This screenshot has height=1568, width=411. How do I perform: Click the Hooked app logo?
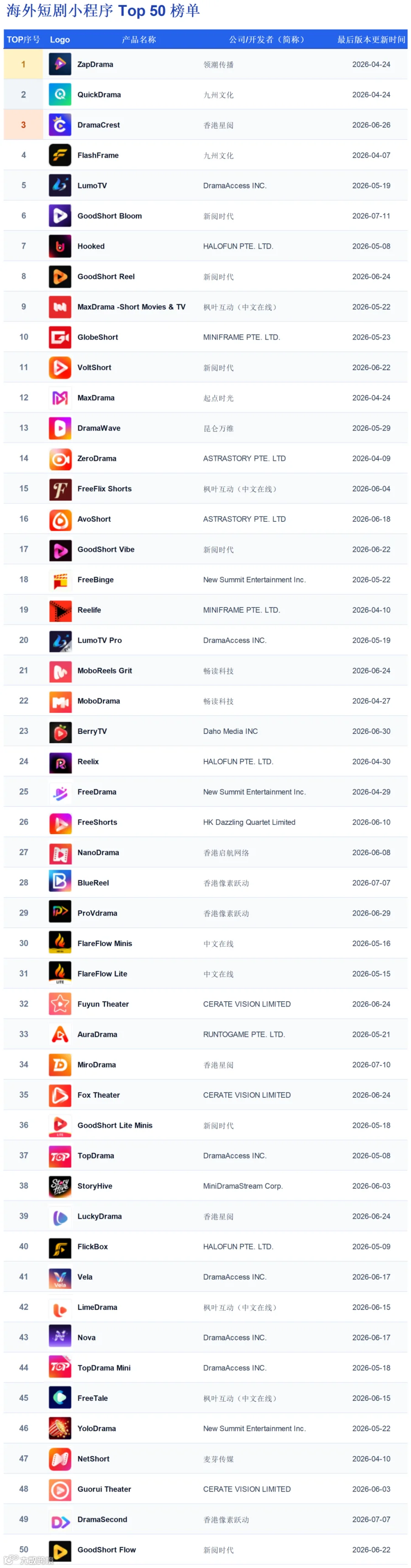pyautogui.click(x=59, y=246)
